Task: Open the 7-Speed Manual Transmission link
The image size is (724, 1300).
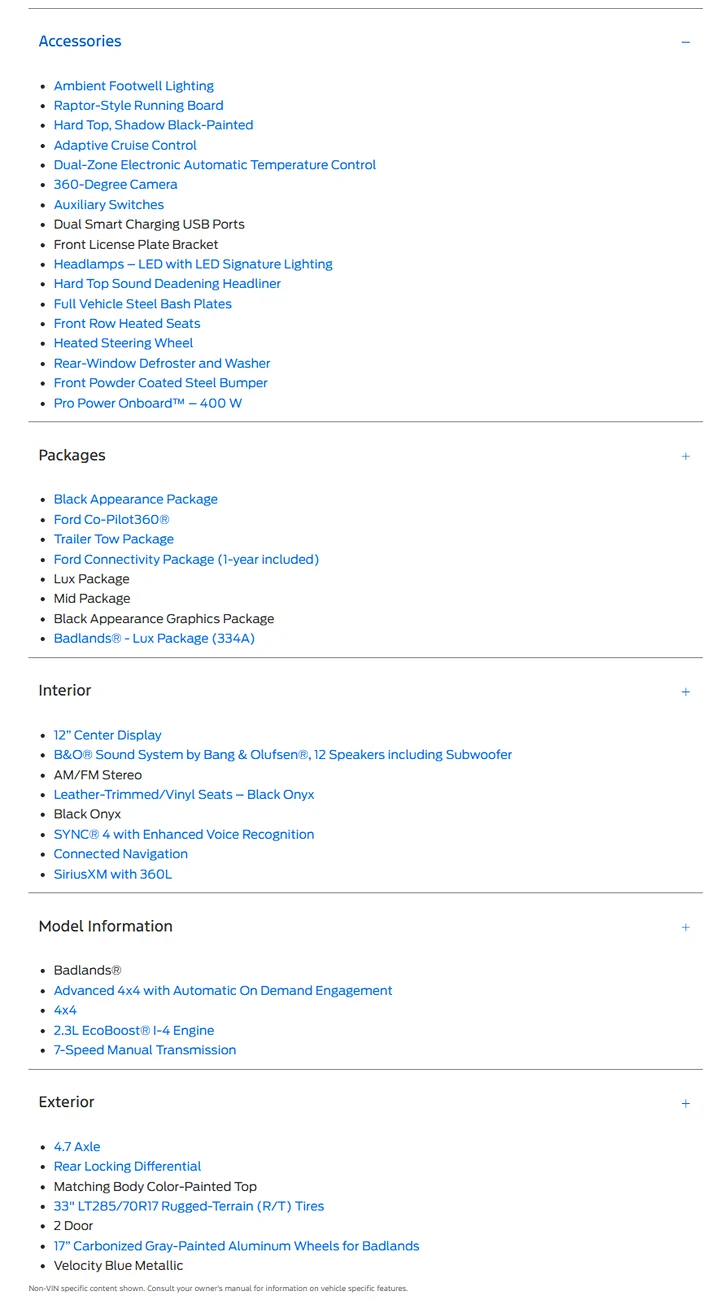Action: pyautogui.click(x=145, y=1050)
